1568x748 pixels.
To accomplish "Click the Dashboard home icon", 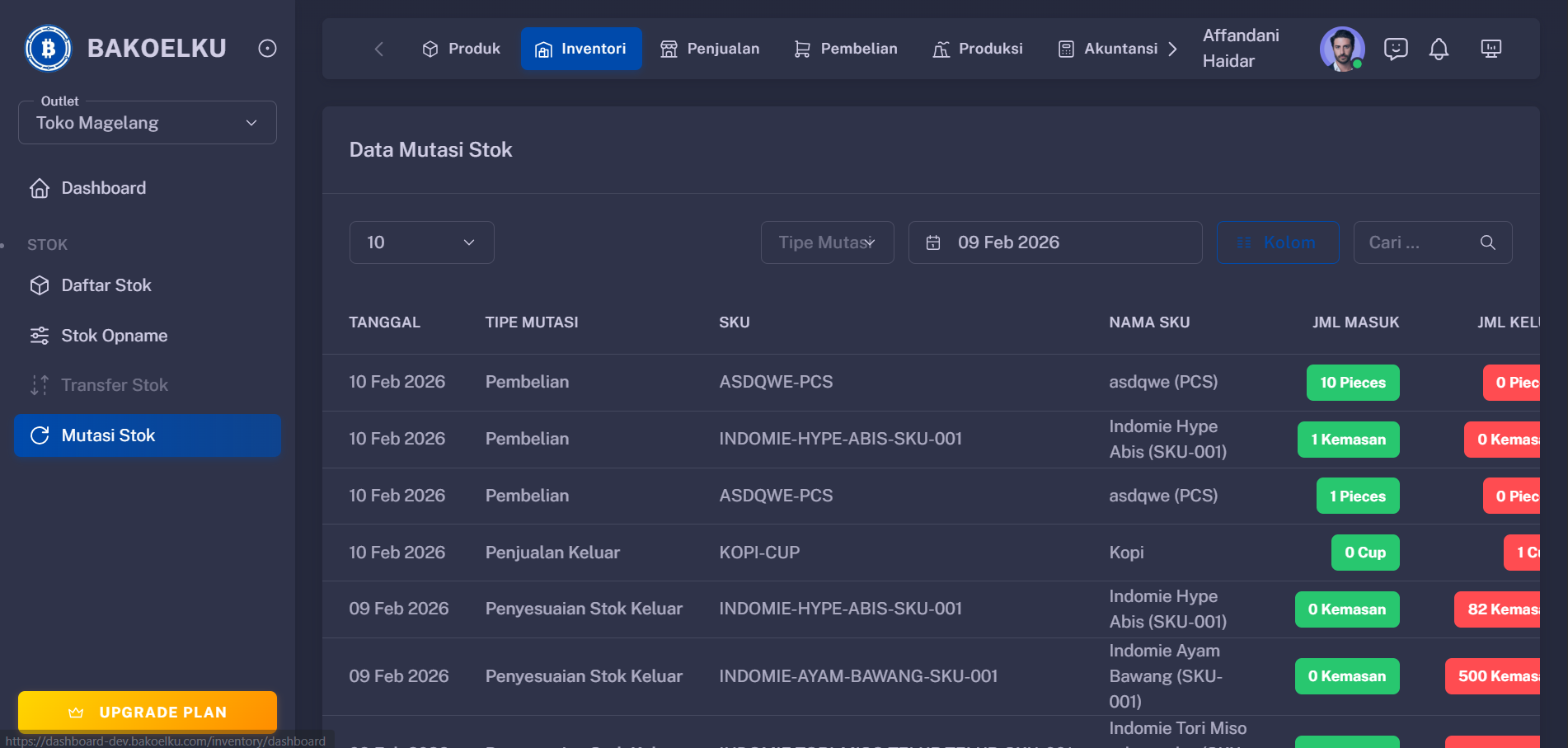I will coord(39,187).
